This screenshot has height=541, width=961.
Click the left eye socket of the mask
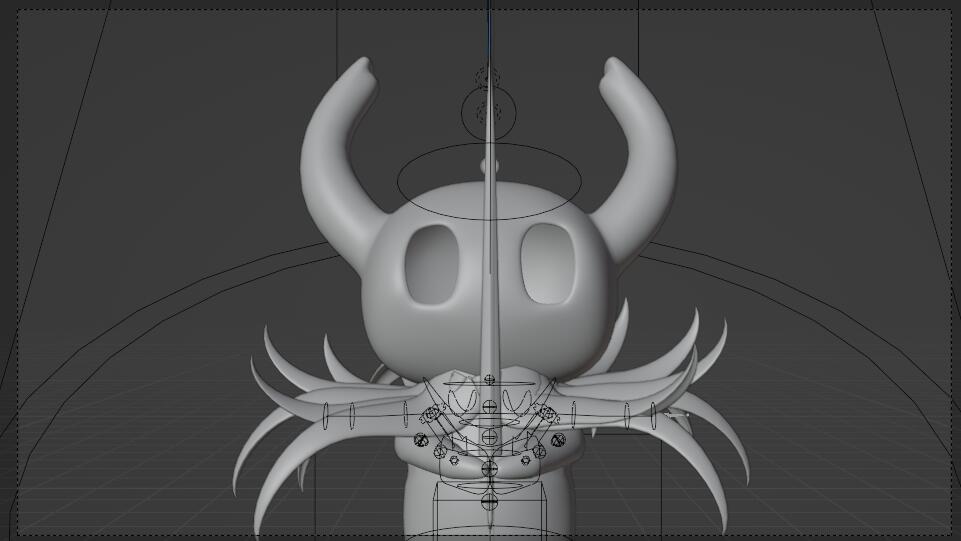432,265
